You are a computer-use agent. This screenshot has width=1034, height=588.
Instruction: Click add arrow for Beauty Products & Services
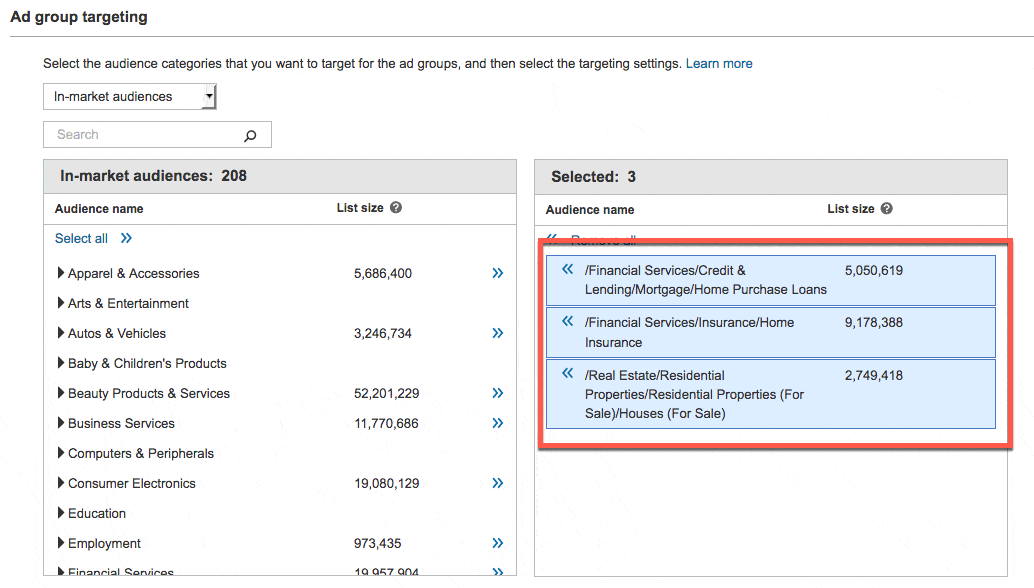497,393
